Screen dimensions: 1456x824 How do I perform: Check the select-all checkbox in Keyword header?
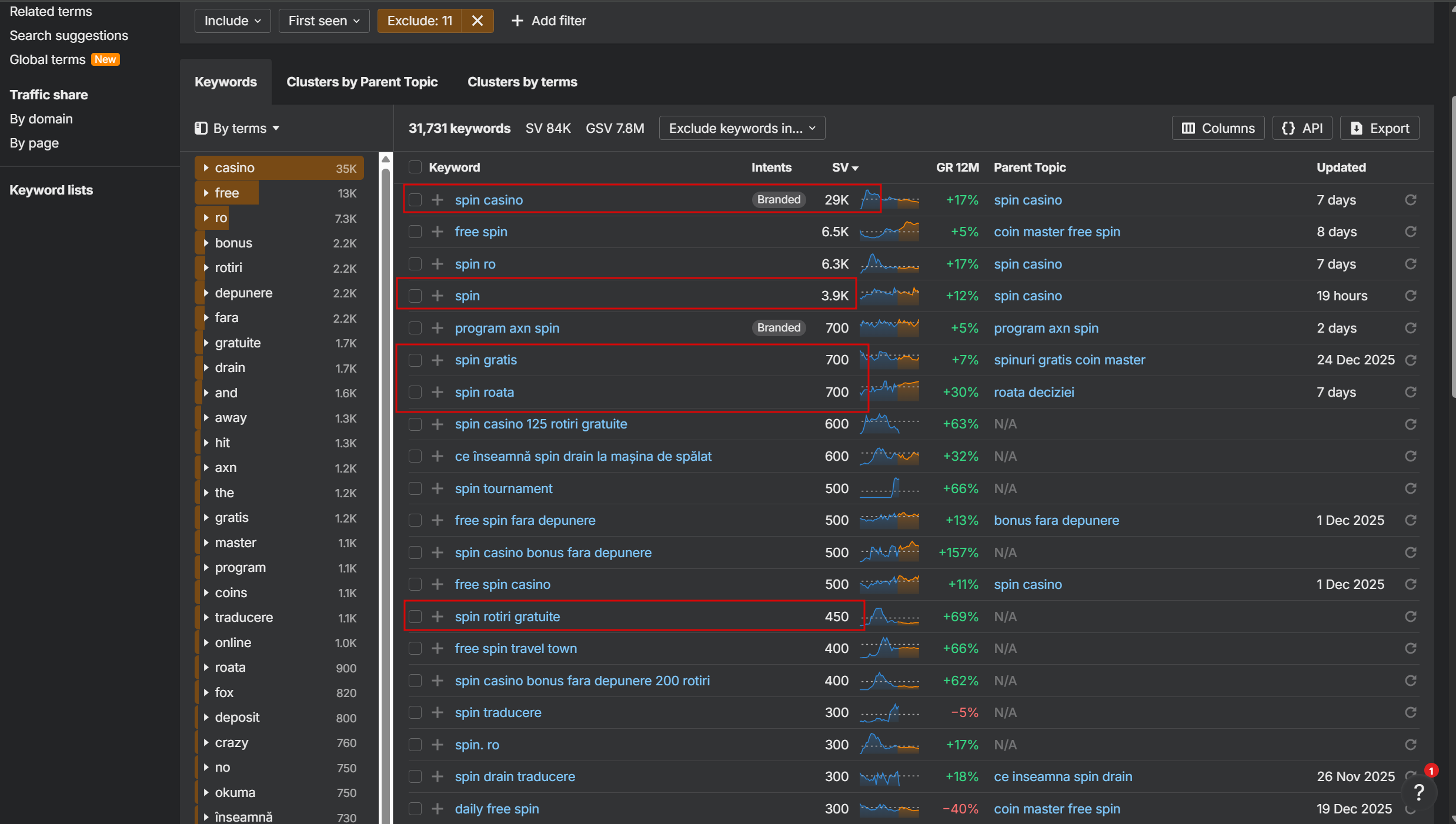[415, 168]
